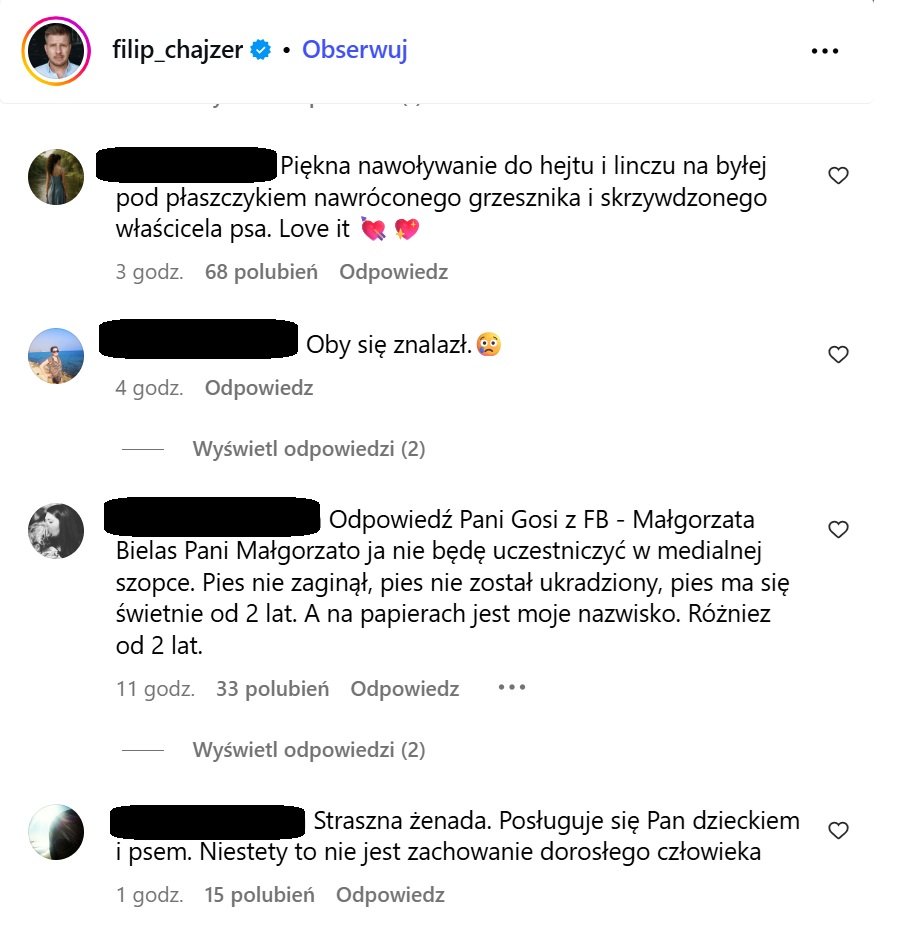Like the 'Straszna żenada' comment
This screenshot has width=917, height=934.
838,830
